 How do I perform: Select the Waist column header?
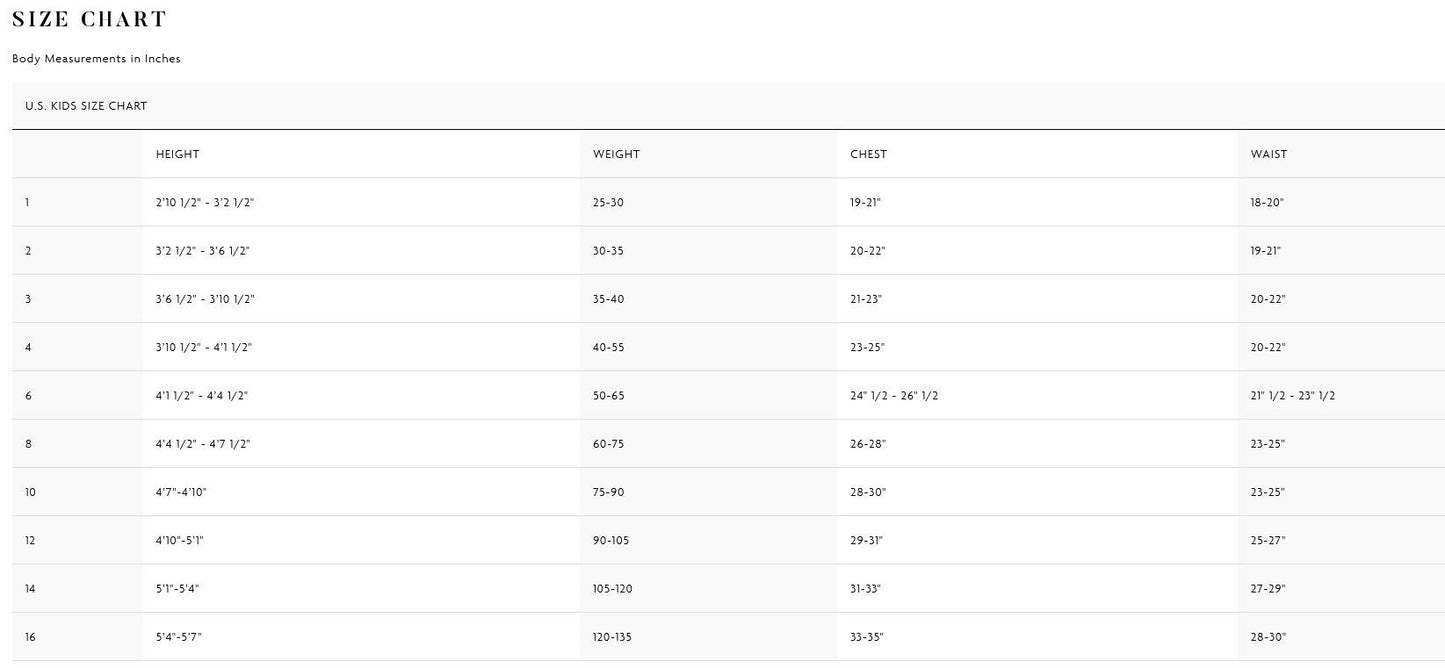(x=1268, y=154)
